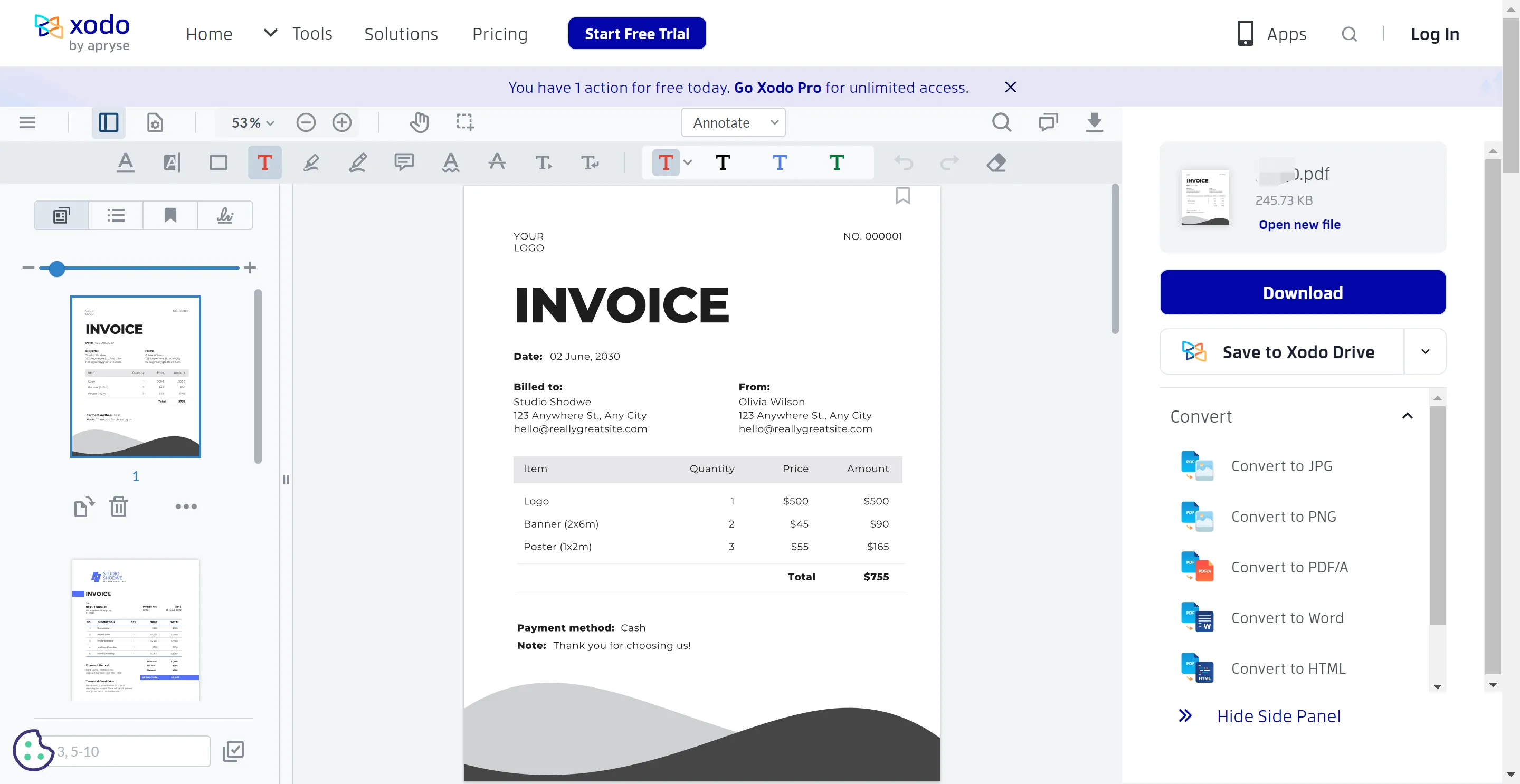
Task: Select the Convert to JPG option
Action: tap(1282, 465)
